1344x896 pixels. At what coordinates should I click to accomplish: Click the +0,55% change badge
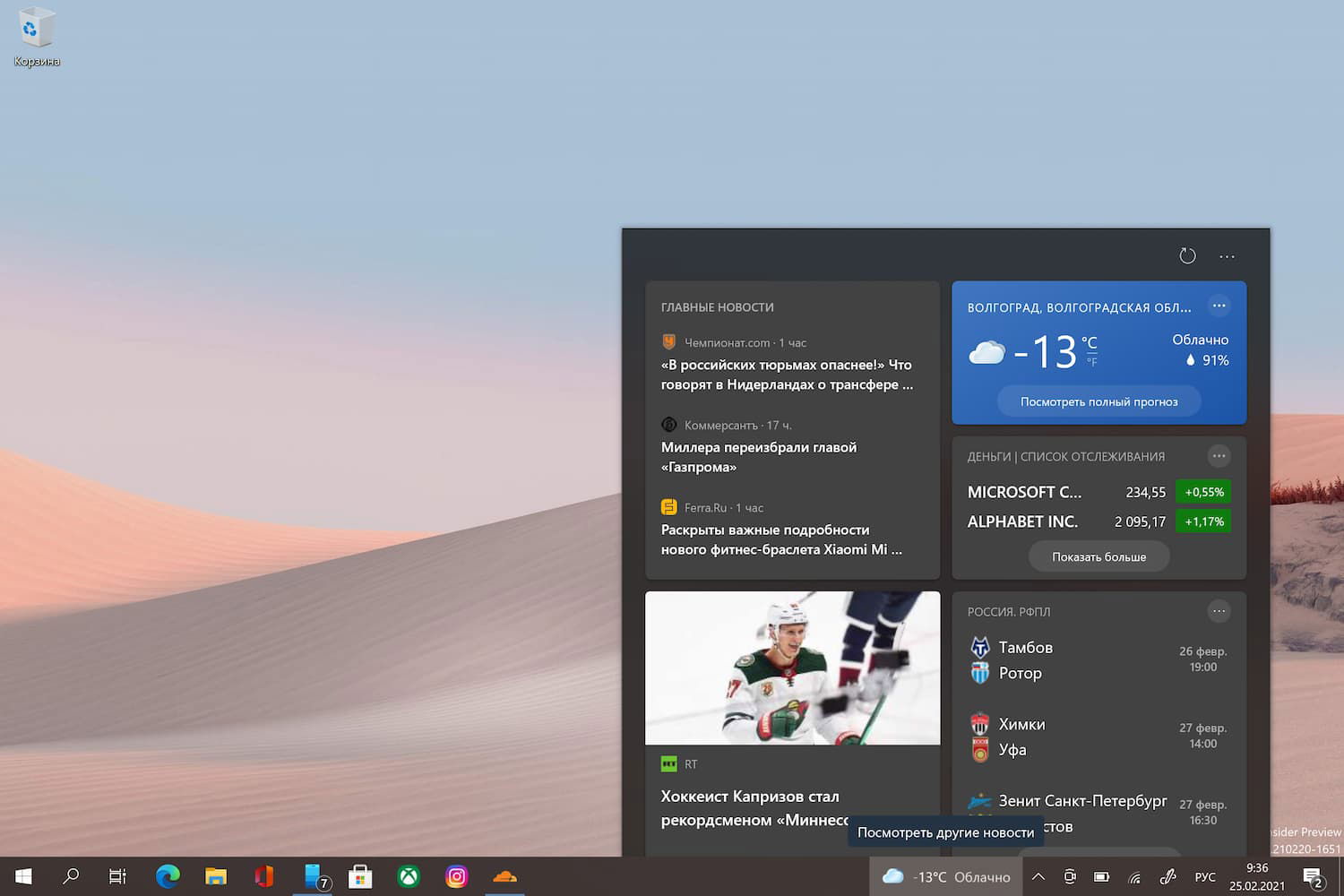[1203, 492]
